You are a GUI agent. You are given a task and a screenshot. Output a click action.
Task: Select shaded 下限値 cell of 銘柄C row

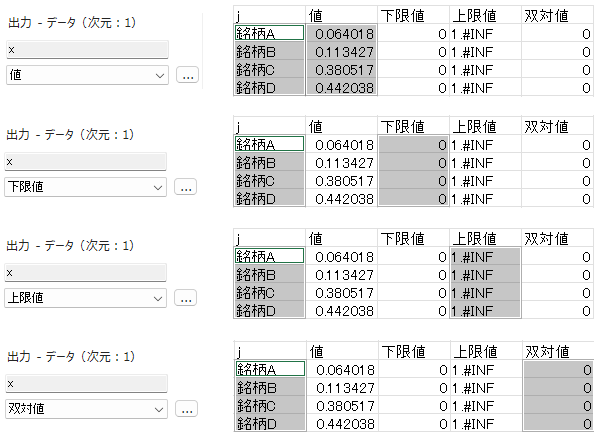click(x=413, y=181)
